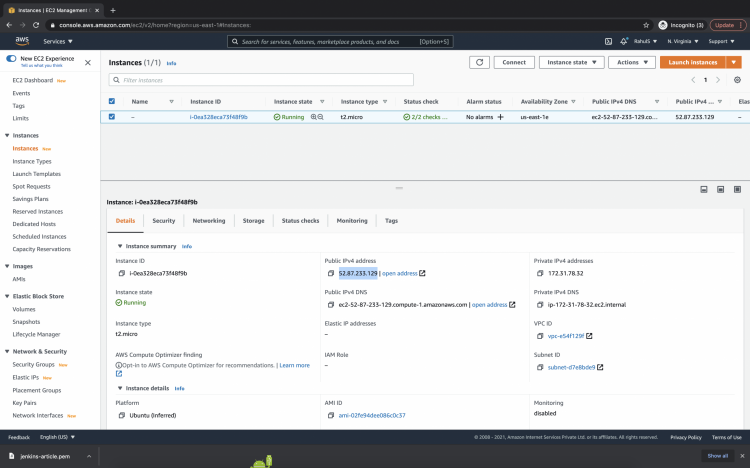Copy the Ubuntu platform value
Screen dimensions: 750x468
[121, 415]
